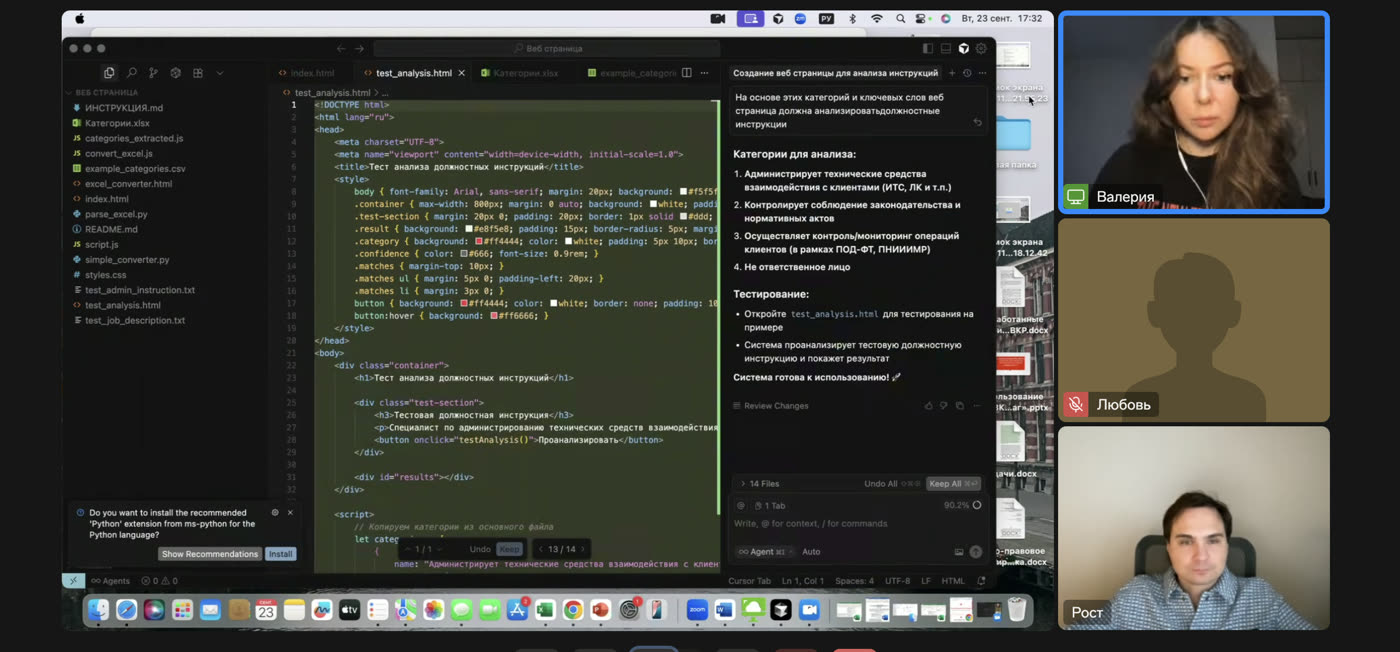The height and width of the screenshot is (652, 1400).
Task: Switch to the Категории.xlsx editor tab
Action: (520, 73)
